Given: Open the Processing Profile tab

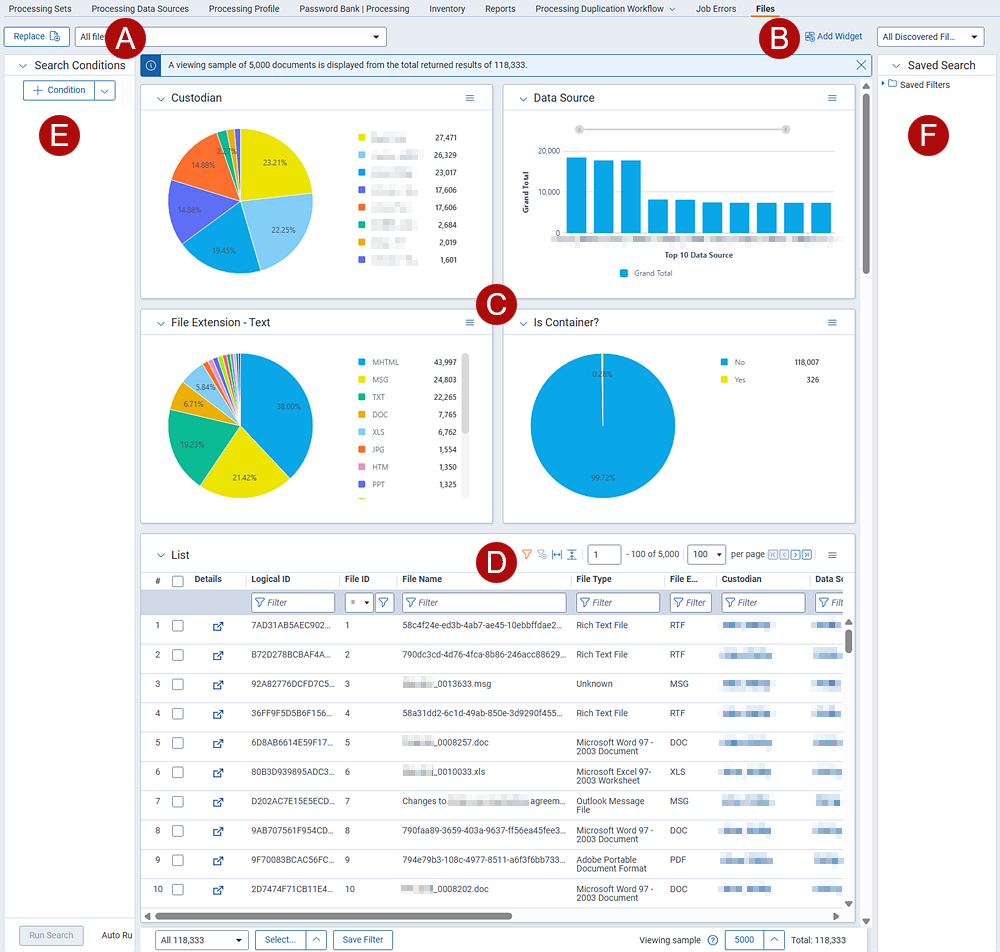Looking at the screenshot, I should 245,9.
